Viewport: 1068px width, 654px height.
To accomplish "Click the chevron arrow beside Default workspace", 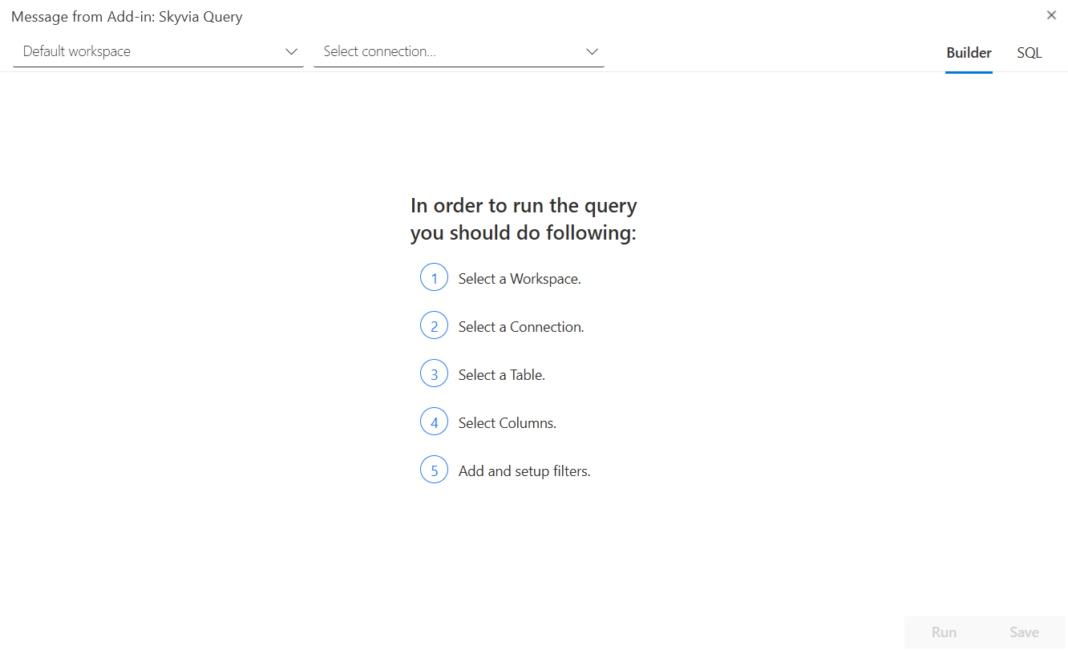I will 291,51.
